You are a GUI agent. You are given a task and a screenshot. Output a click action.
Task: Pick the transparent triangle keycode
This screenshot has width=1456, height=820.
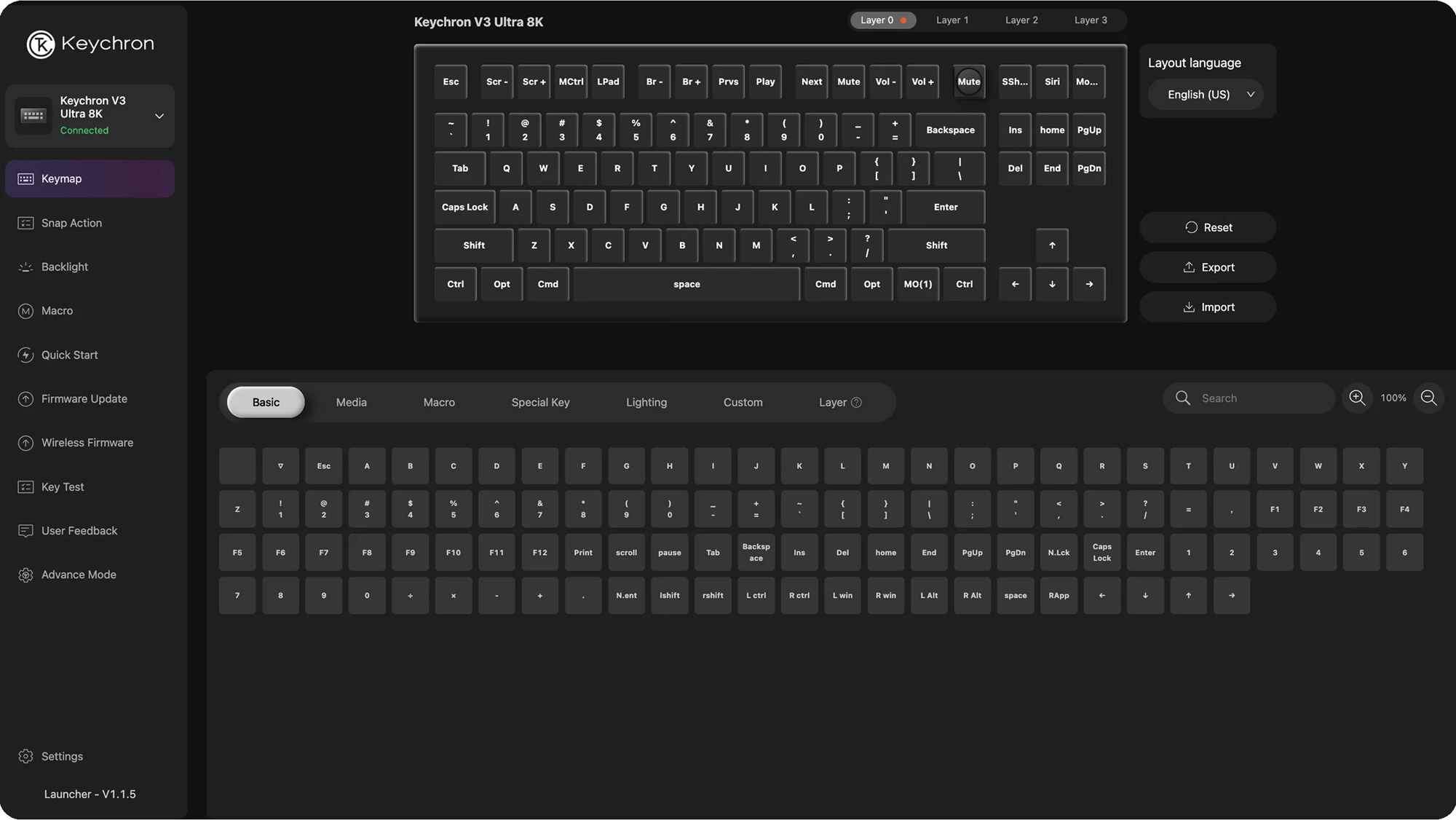280,466
